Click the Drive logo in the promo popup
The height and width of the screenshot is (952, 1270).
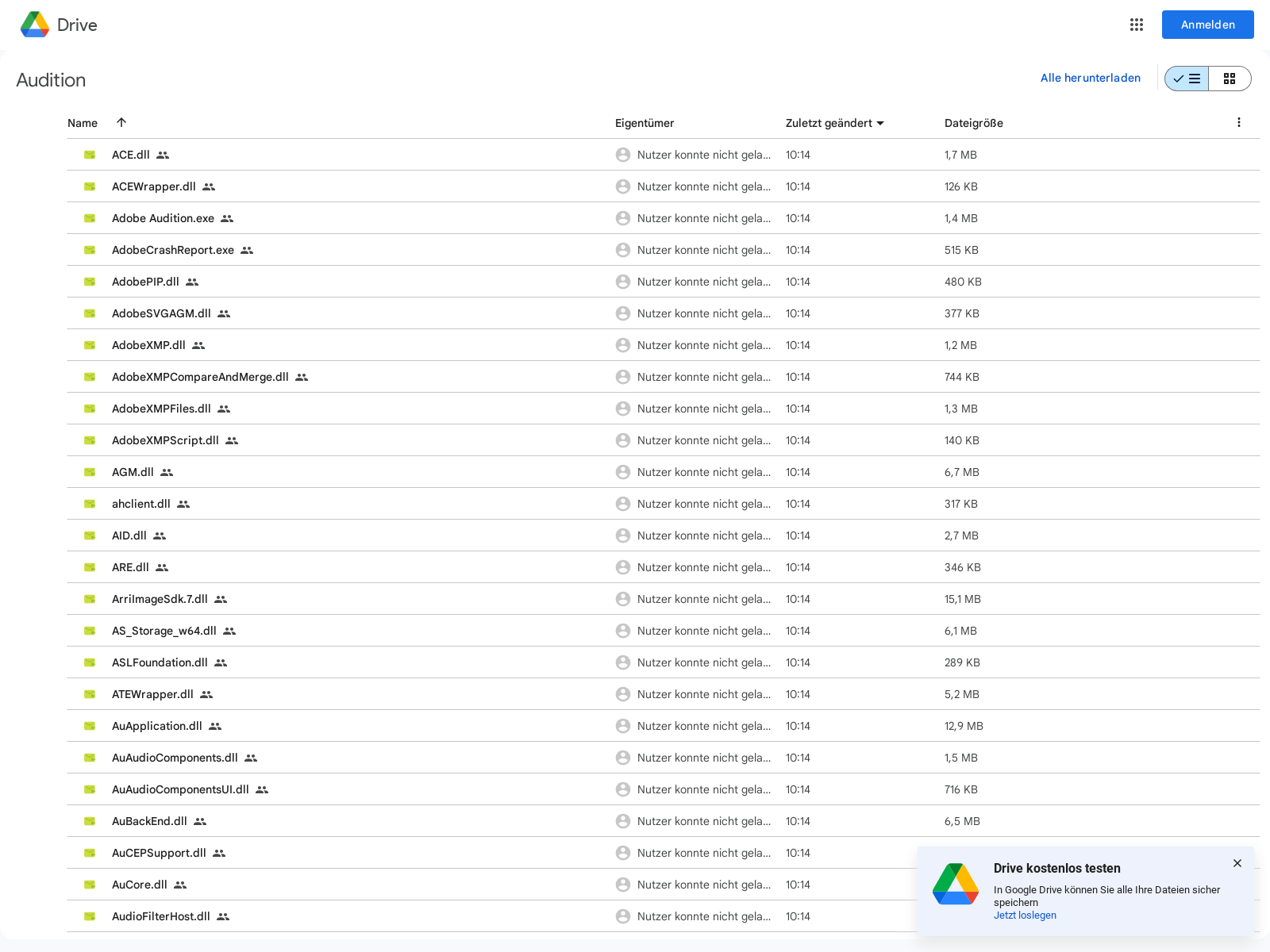[x=956, y=885]
